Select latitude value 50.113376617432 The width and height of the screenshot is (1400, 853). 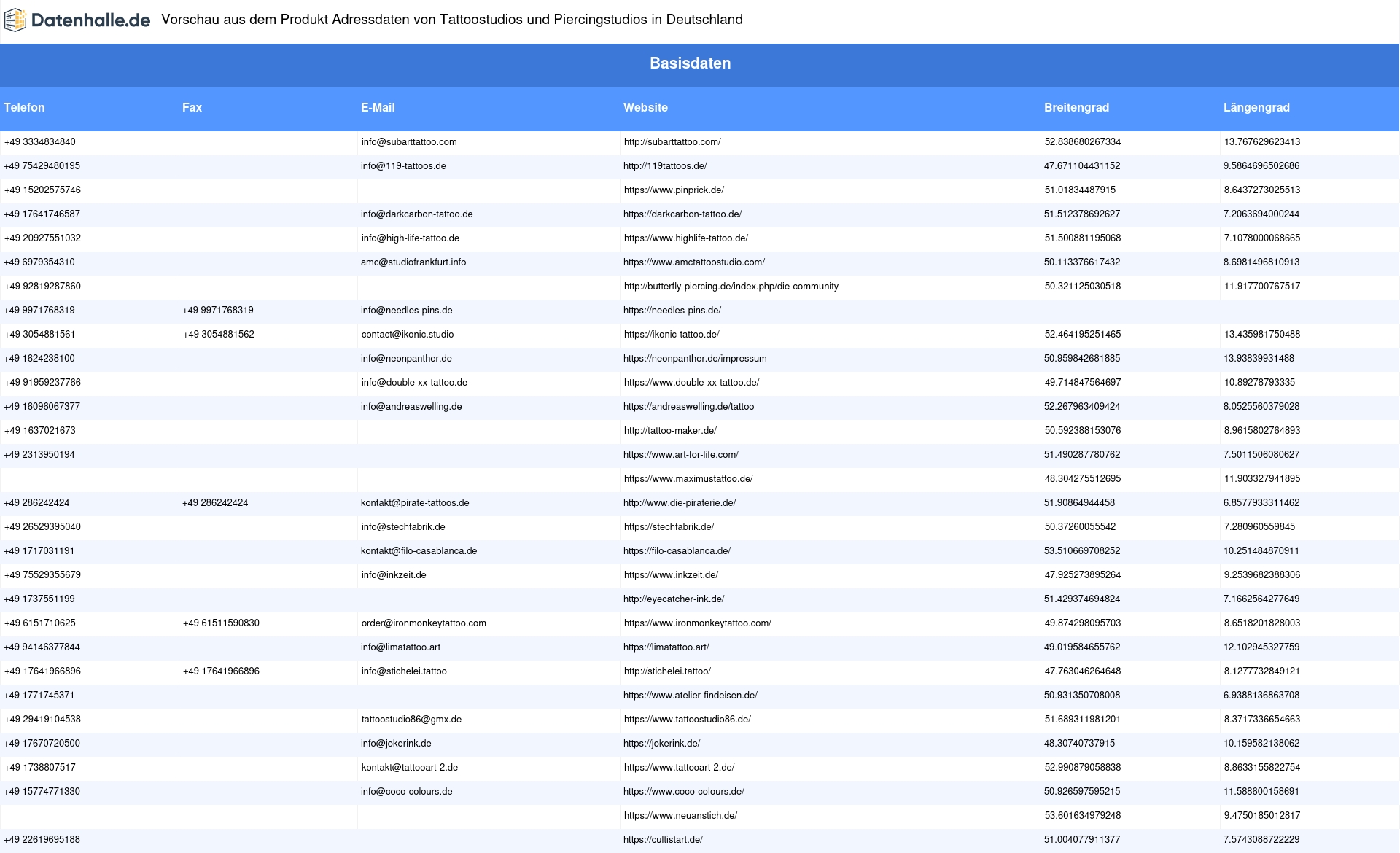point(1082,262)
